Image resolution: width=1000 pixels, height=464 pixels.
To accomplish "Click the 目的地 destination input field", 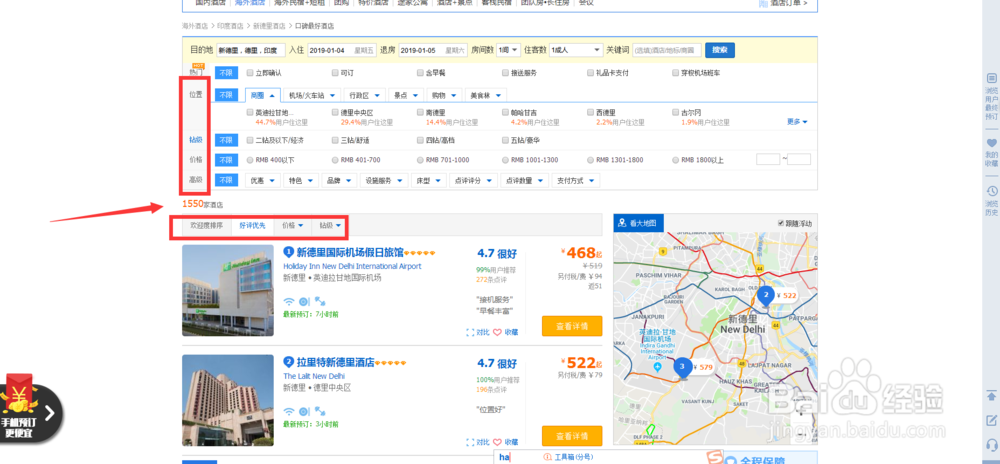I will [251, 50].
